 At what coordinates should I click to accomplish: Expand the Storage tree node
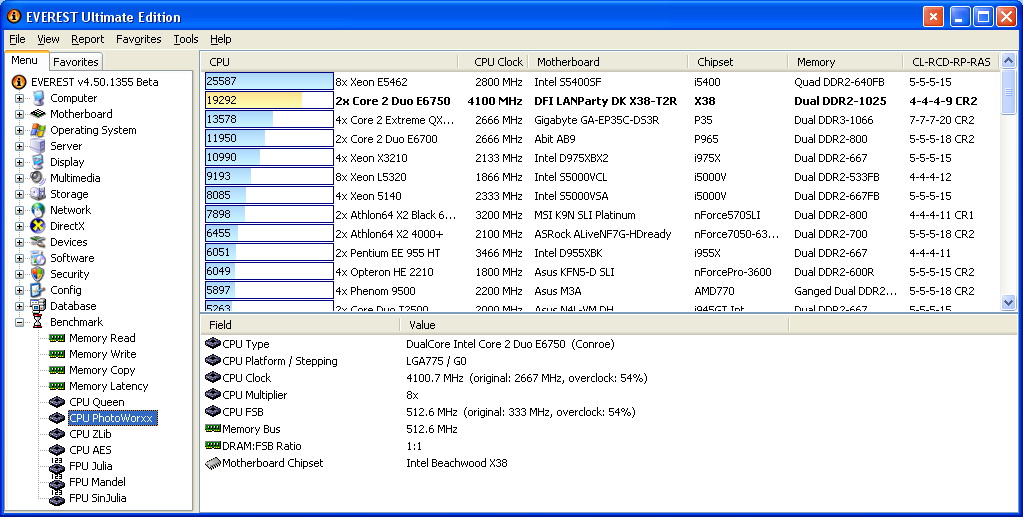click(x=20, y=194)
